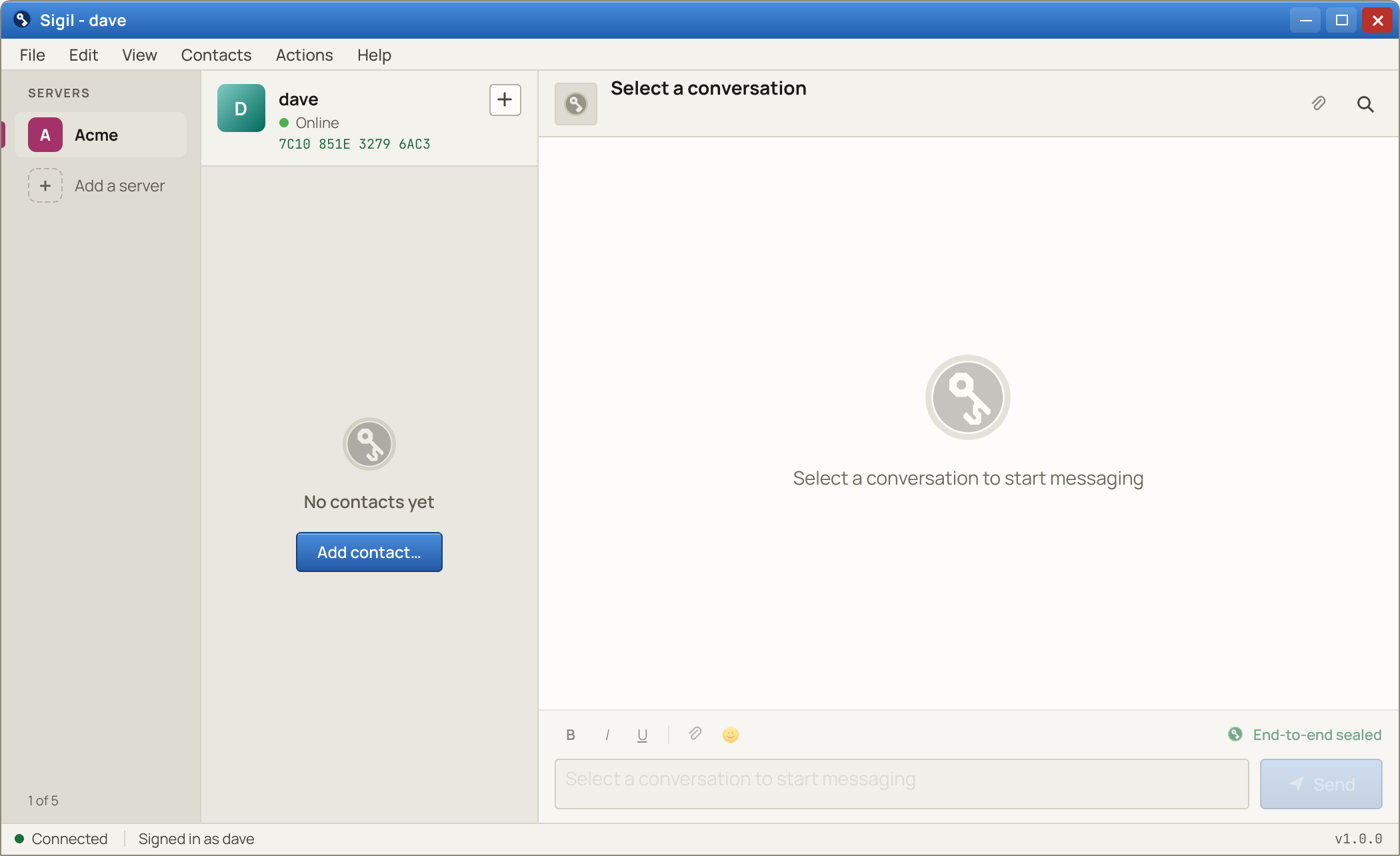Click the Online status indicator
This screenshot has height=856, width=1400.
(309, 123)
